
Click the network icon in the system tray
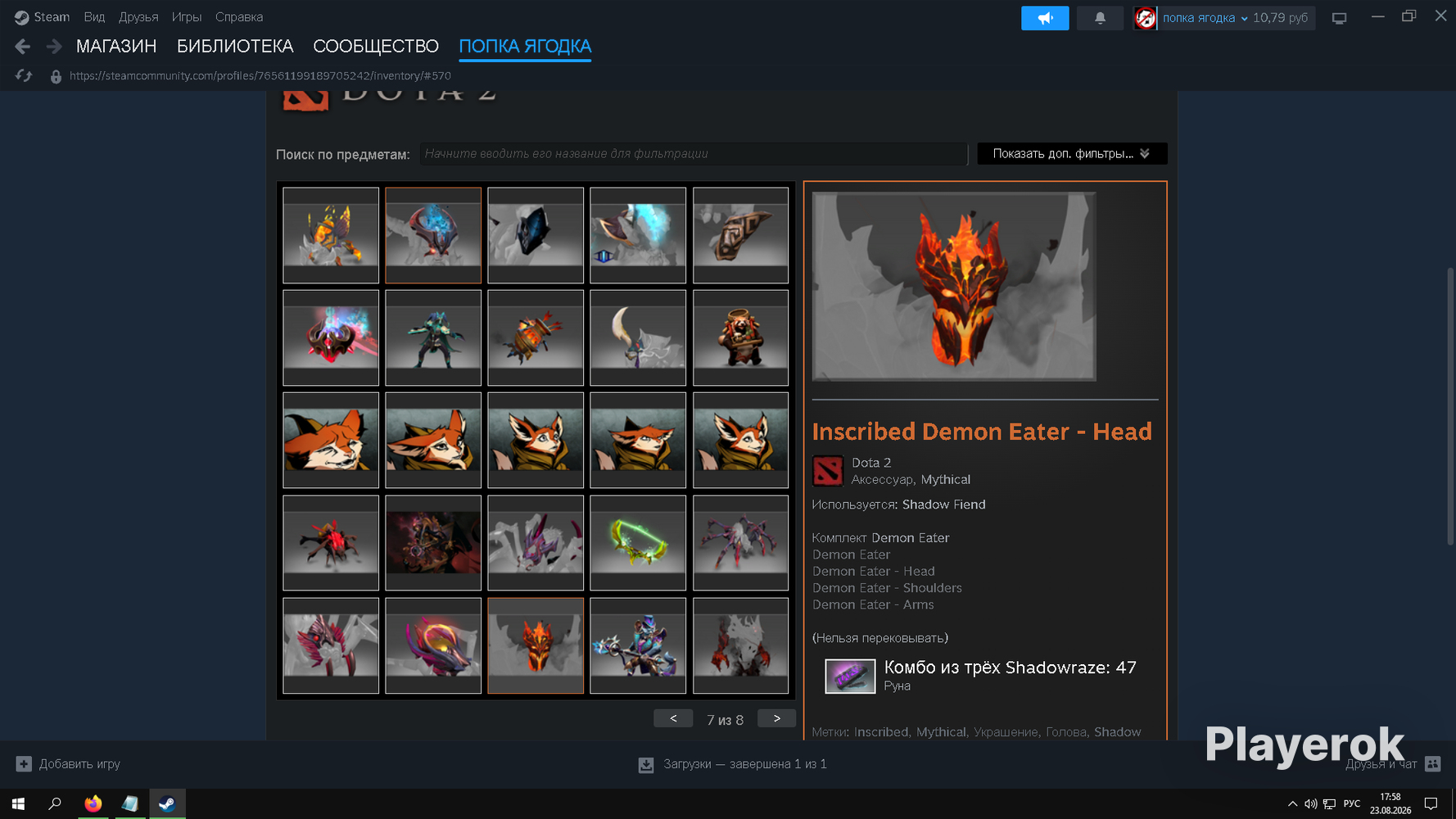click(1329, 804)
